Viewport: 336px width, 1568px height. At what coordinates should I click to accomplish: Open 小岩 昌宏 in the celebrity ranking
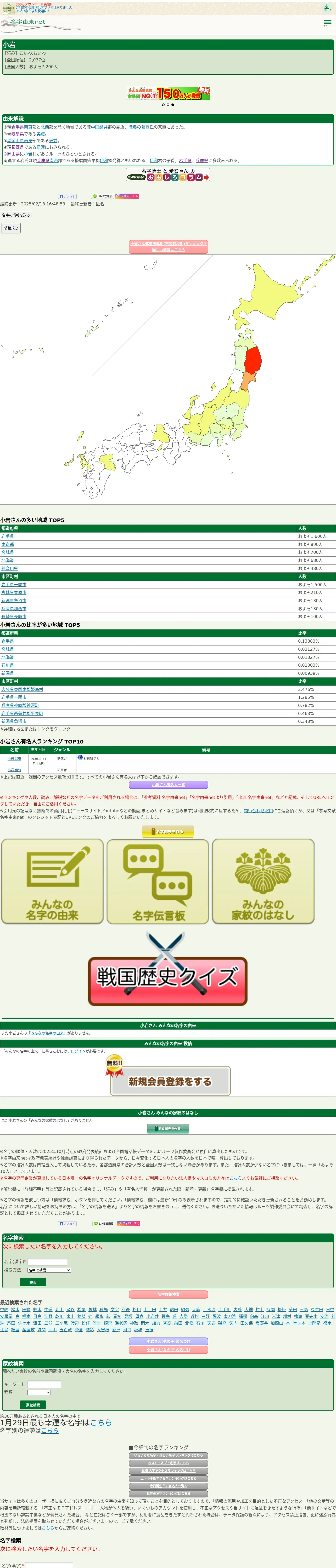pos(14,759)
